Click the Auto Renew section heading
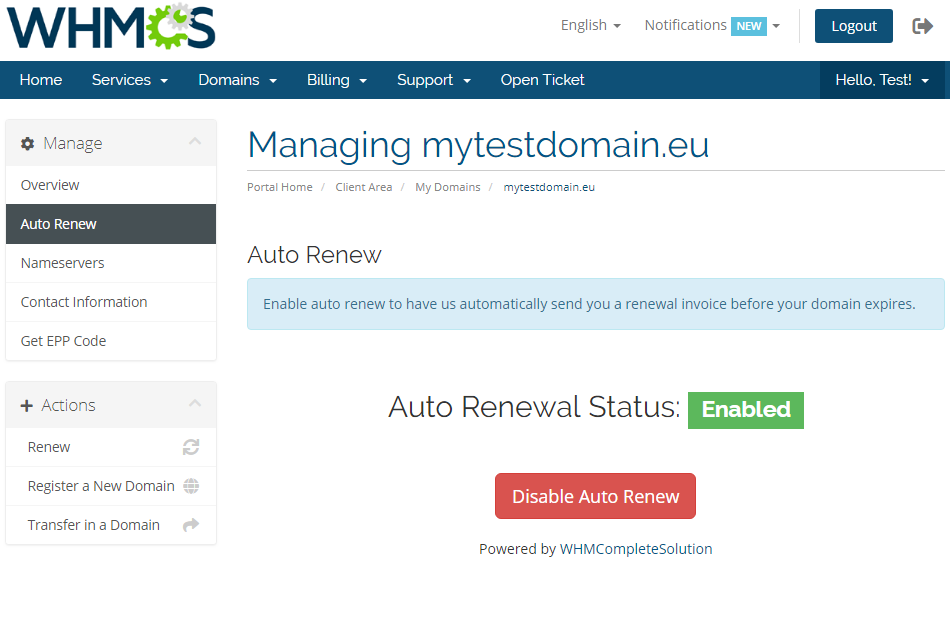Screen dimensions: 950x624 [314, 255]
